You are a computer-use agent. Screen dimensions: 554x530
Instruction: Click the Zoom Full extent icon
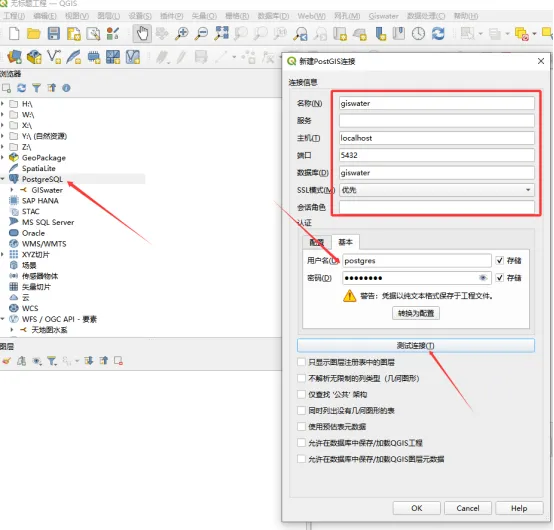click(x=222, y=34)
